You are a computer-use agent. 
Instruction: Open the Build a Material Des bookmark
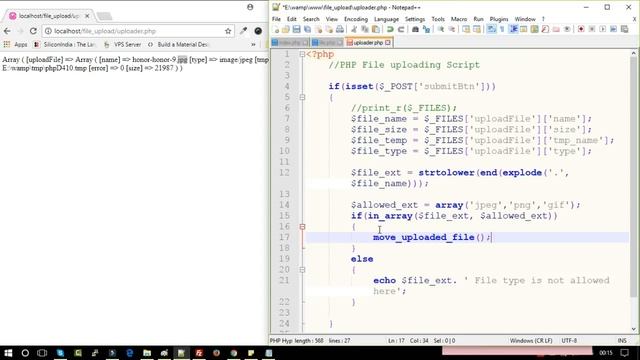pos(178,44)
